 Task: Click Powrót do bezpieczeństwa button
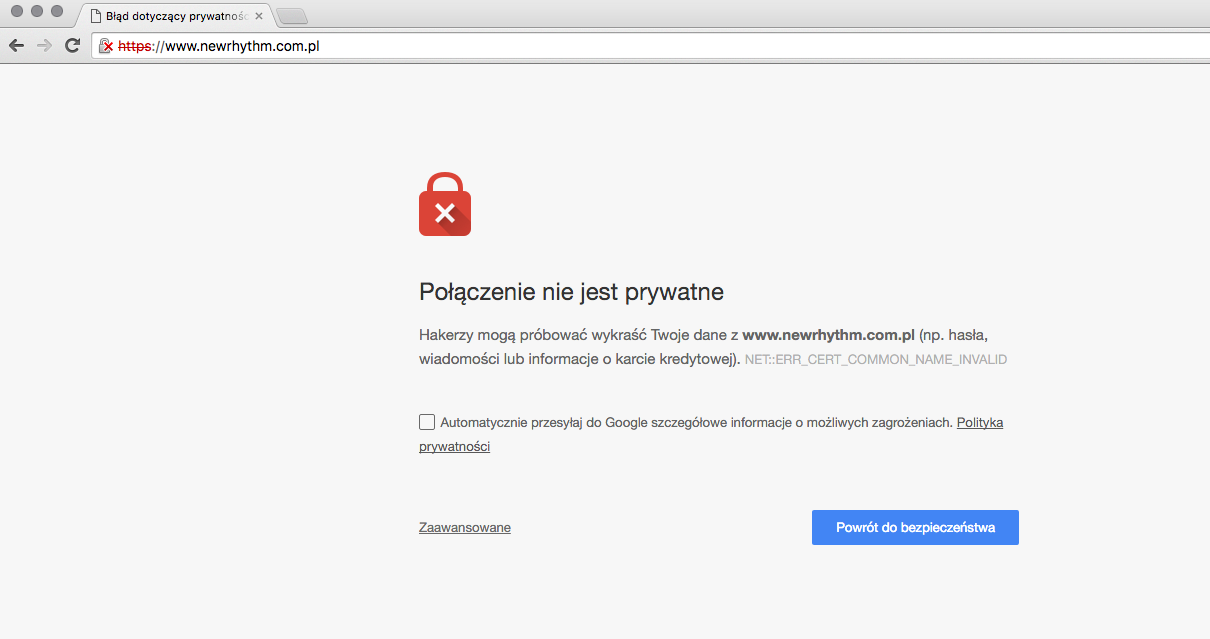(x=915, y=528)
